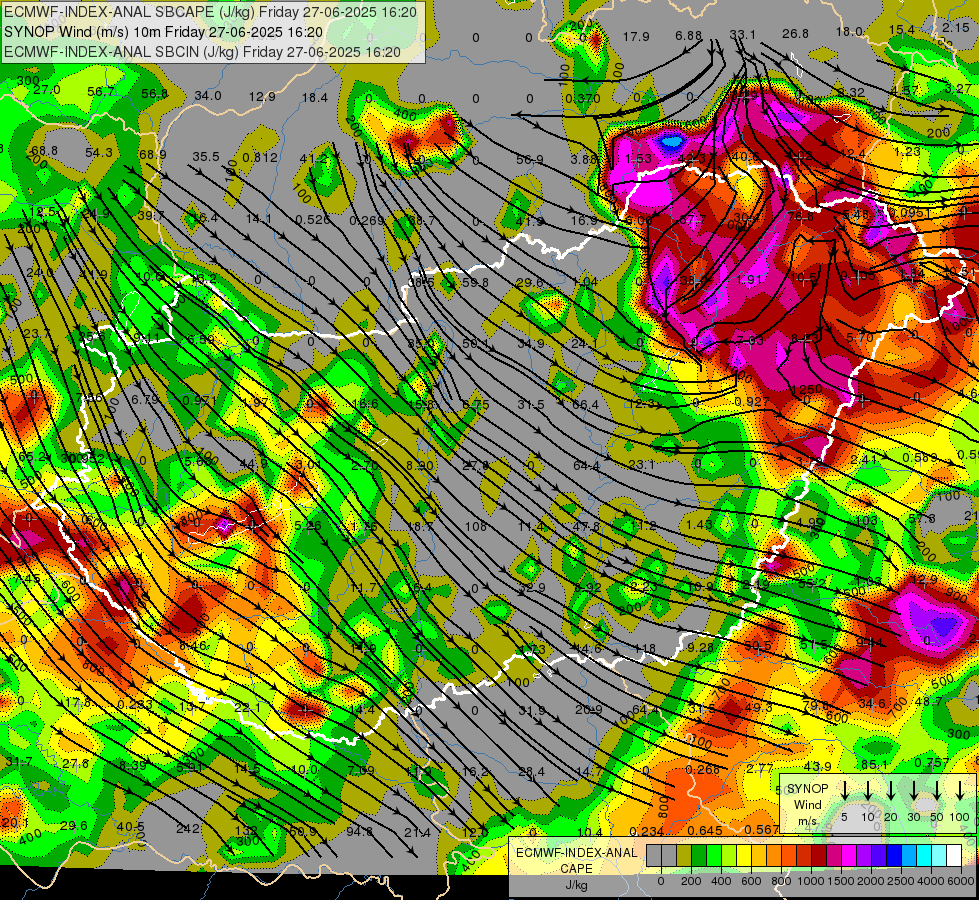The image size is (979, 900).
Task: Click the SYNOP Wind m/s legend label
Action: tap(808, 805)
